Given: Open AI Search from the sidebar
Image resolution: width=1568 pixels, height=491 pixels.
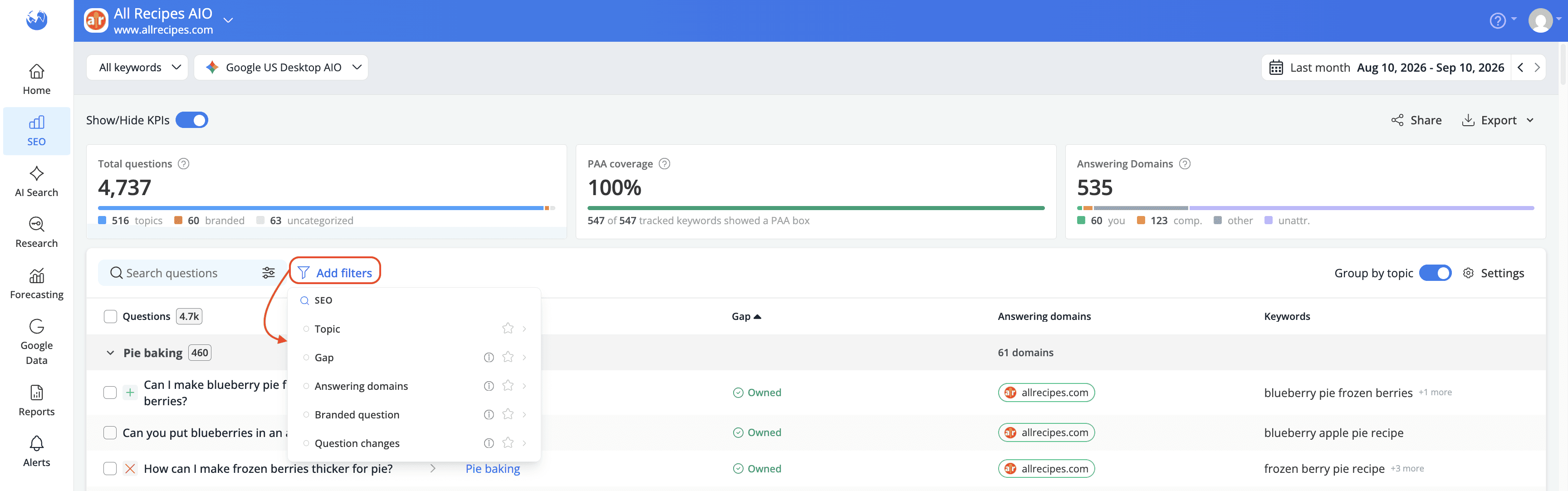Looking at the screenshot, I should [x=36, y=182].
